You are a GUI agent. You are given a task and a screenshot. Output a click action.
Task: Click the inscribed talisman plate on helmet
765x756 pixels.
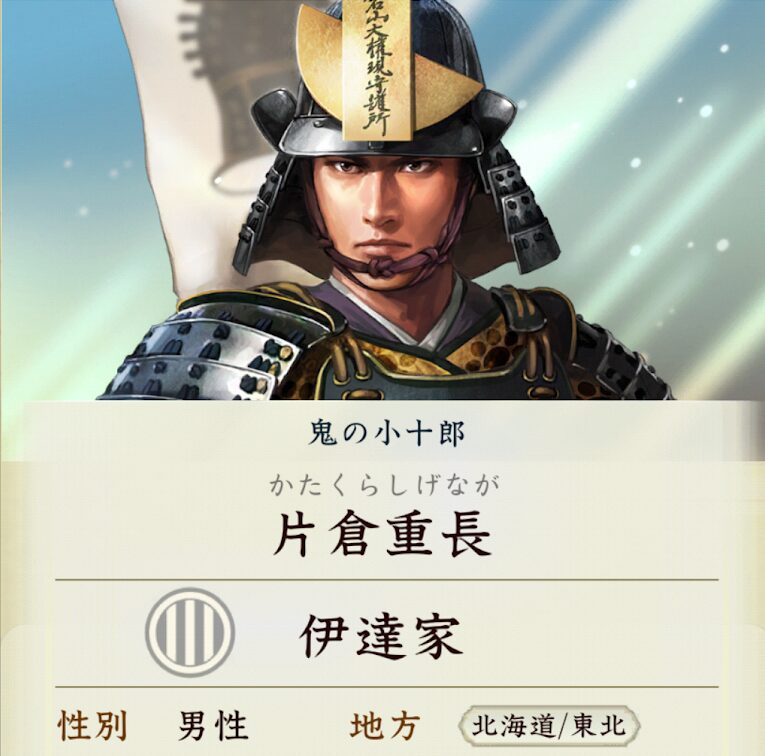click(378, 71)
